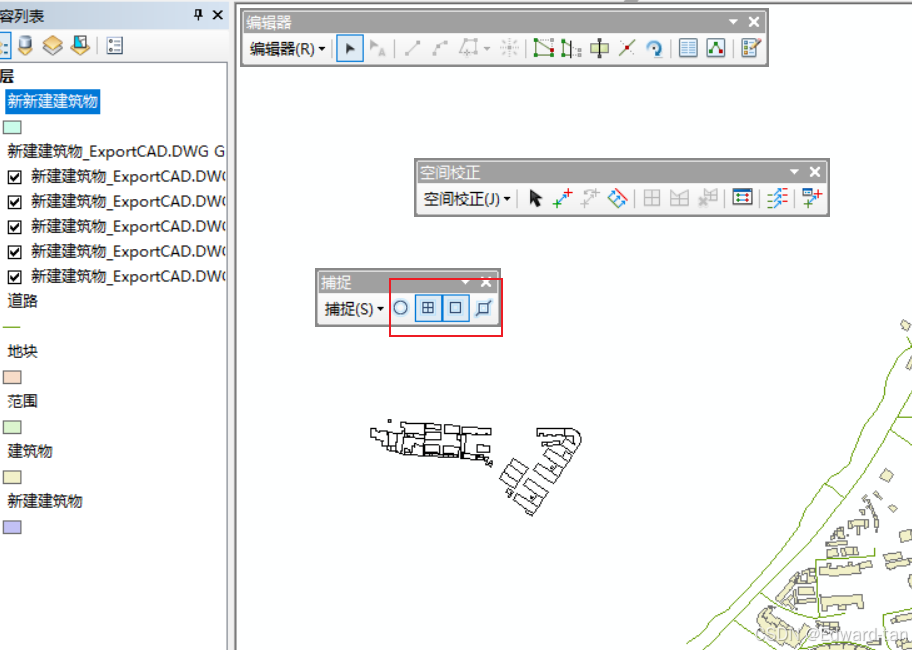Uncheck the last 新建建筑物_ExportCAD.DWG sublayer checkbox
The image size is (912, 650).
click(15, 277)
